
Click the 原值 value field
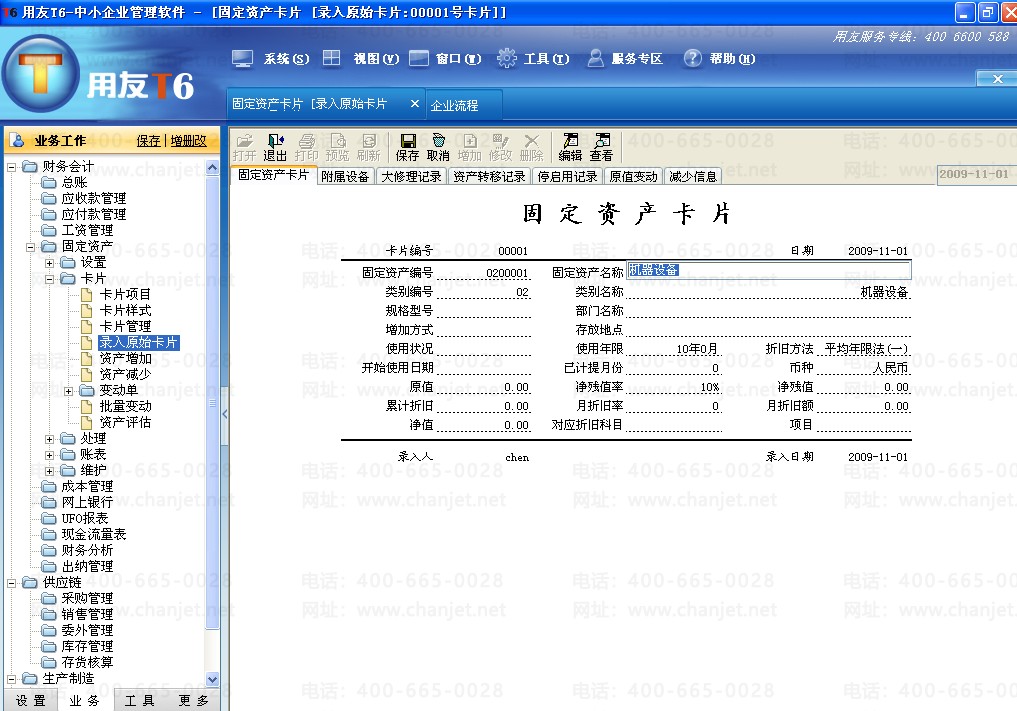pyautogui.click(x=484, y=387)
